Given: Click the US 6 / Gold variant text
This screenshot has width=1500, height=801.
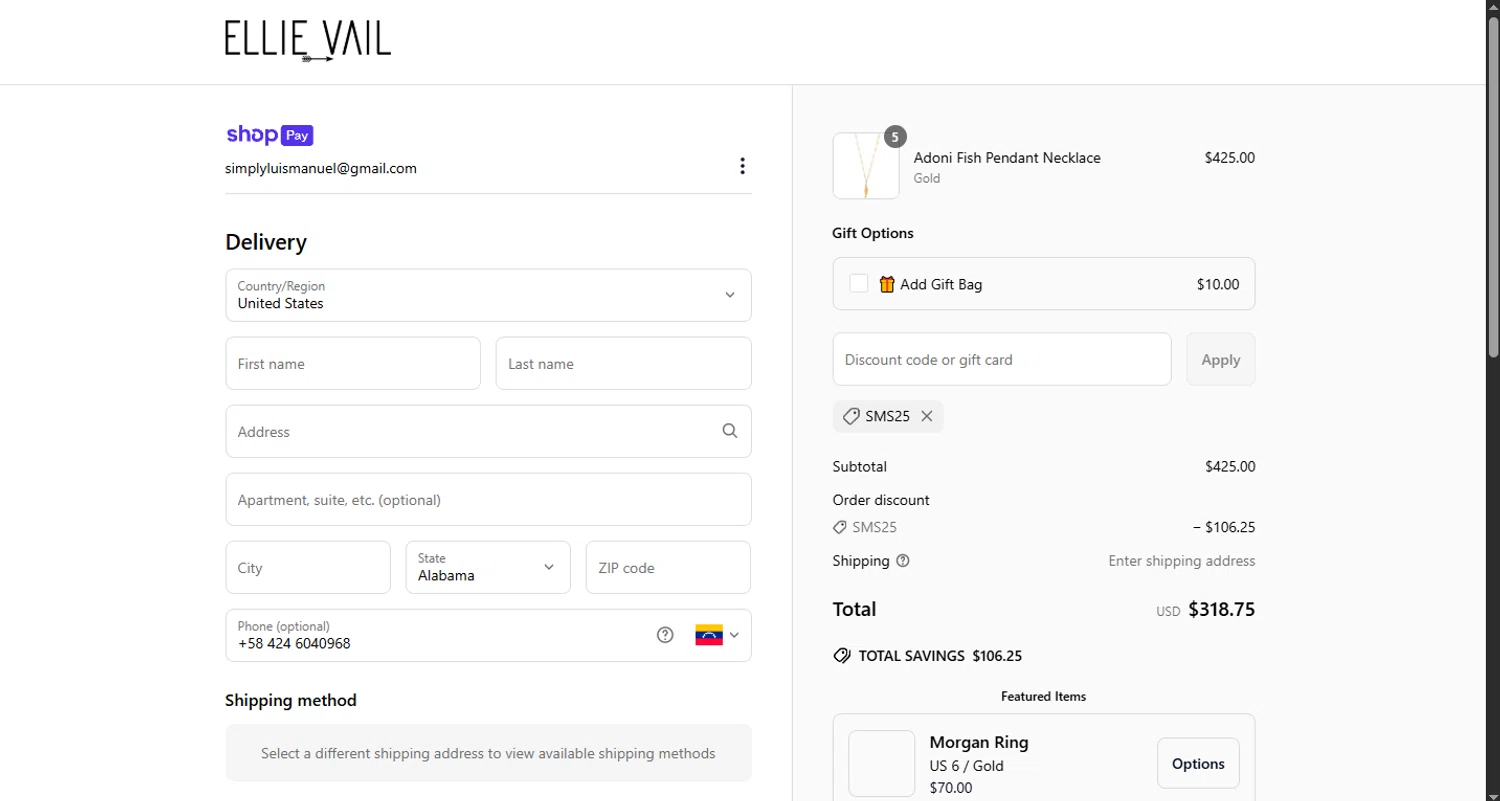Looking at the screenshot, I should tap(967, 766).
